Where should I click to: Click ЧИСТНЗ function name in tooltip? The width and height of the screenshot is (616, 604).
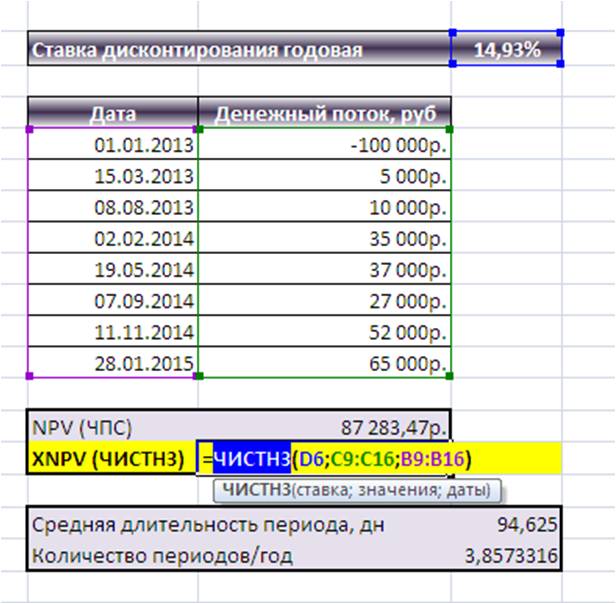[257, 490]
